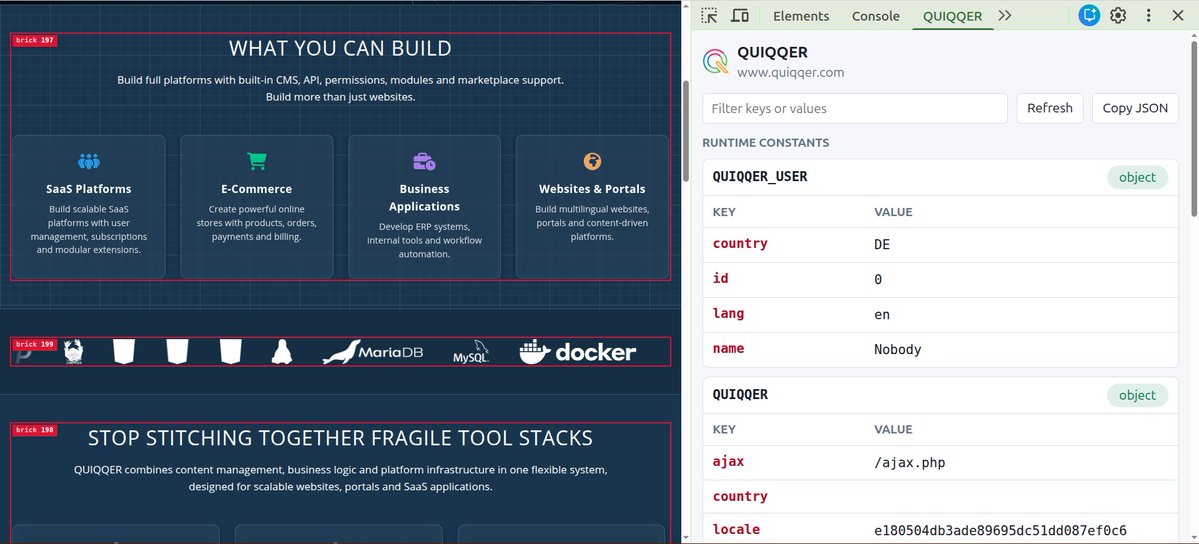The width and height of the screenshot is (1199, 544).
Task: Click the lang key
Action: [x=728, y=314]
